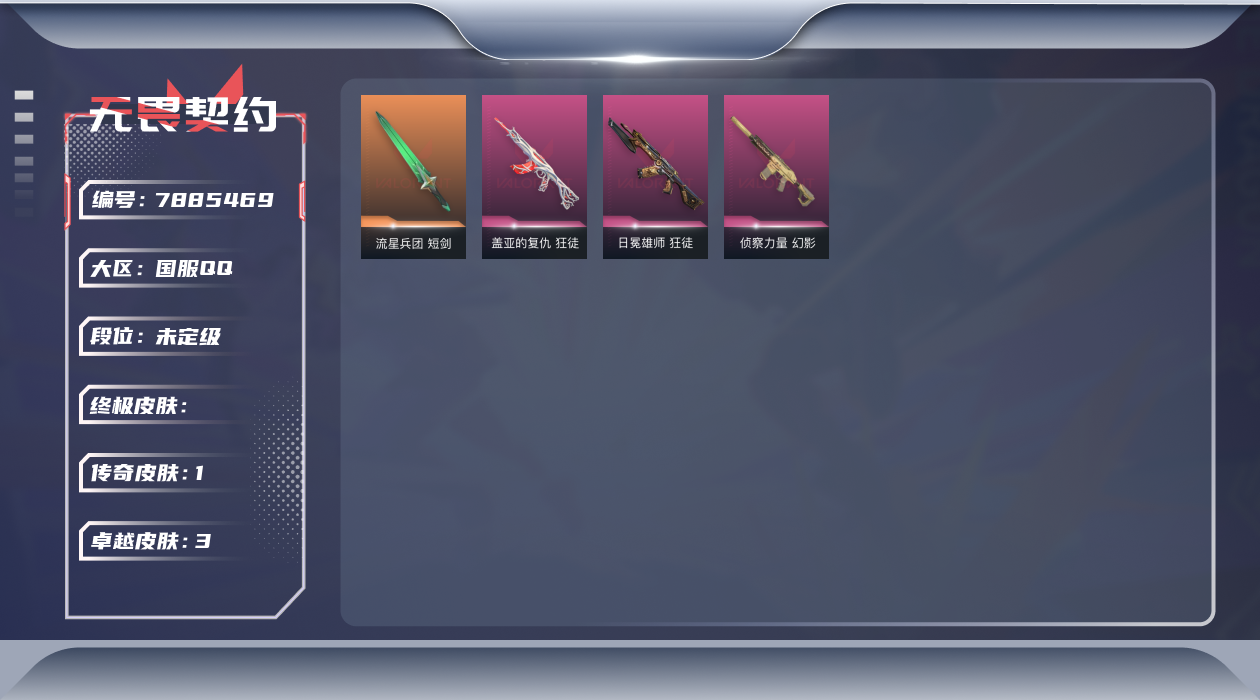Select the tan 侦察力量 Phantom image
Image resolution: width=1260 pixels, height=700 pixels.
(x=776, y=161)
